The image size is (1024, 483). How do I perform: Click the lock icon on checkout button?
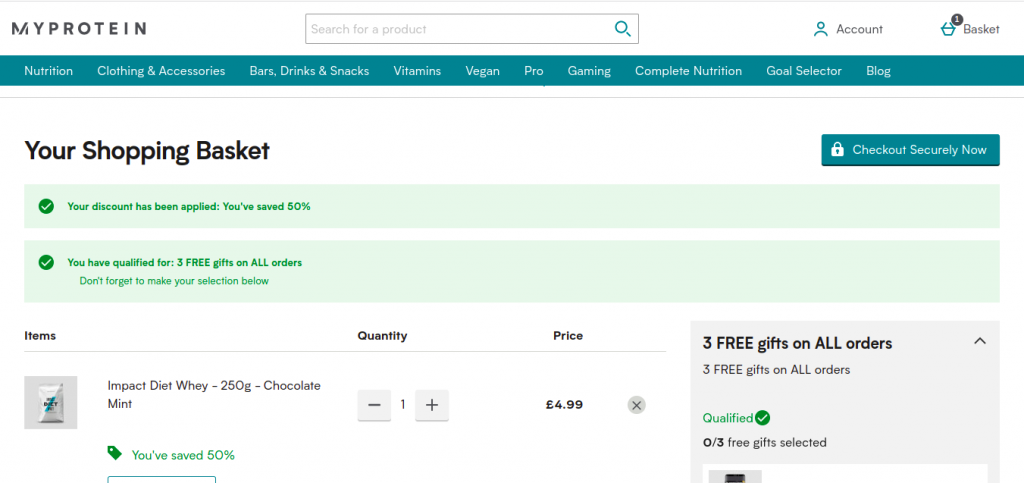pos(838,149)
